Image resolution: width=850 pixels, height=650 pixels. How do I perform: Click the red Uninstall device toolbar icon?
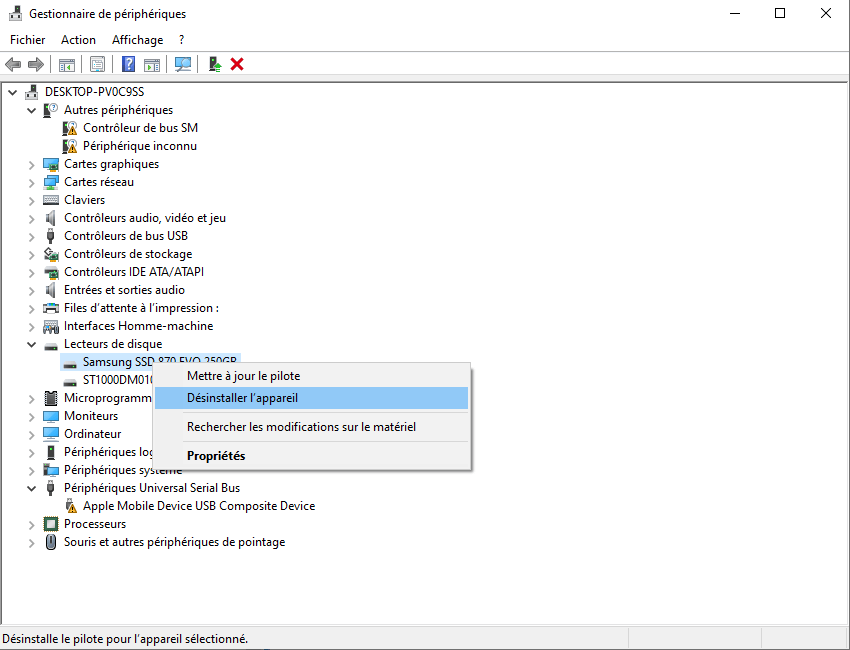point(236,64)
